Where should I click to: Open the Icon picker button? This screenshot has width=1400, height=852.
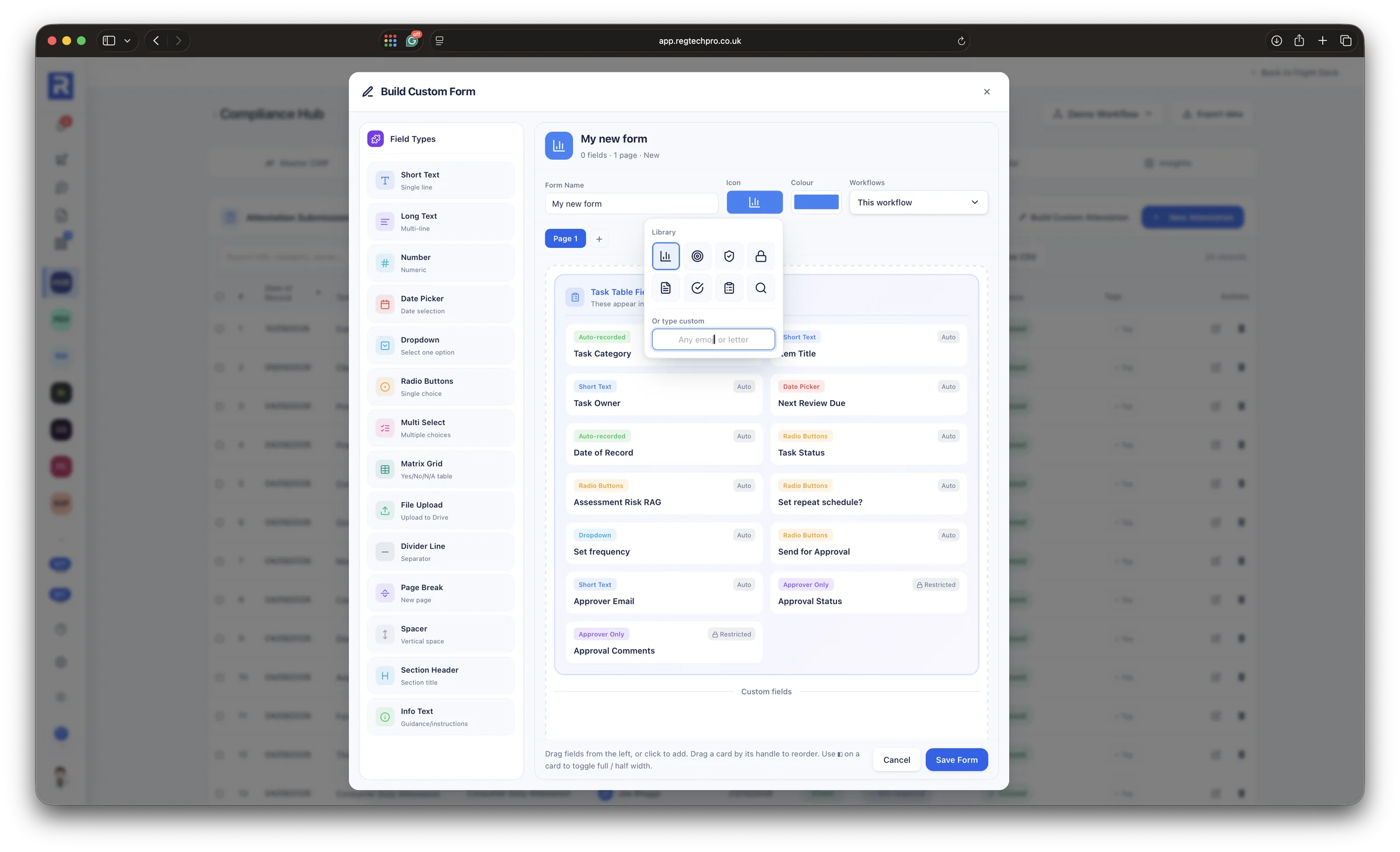point(754,202)
